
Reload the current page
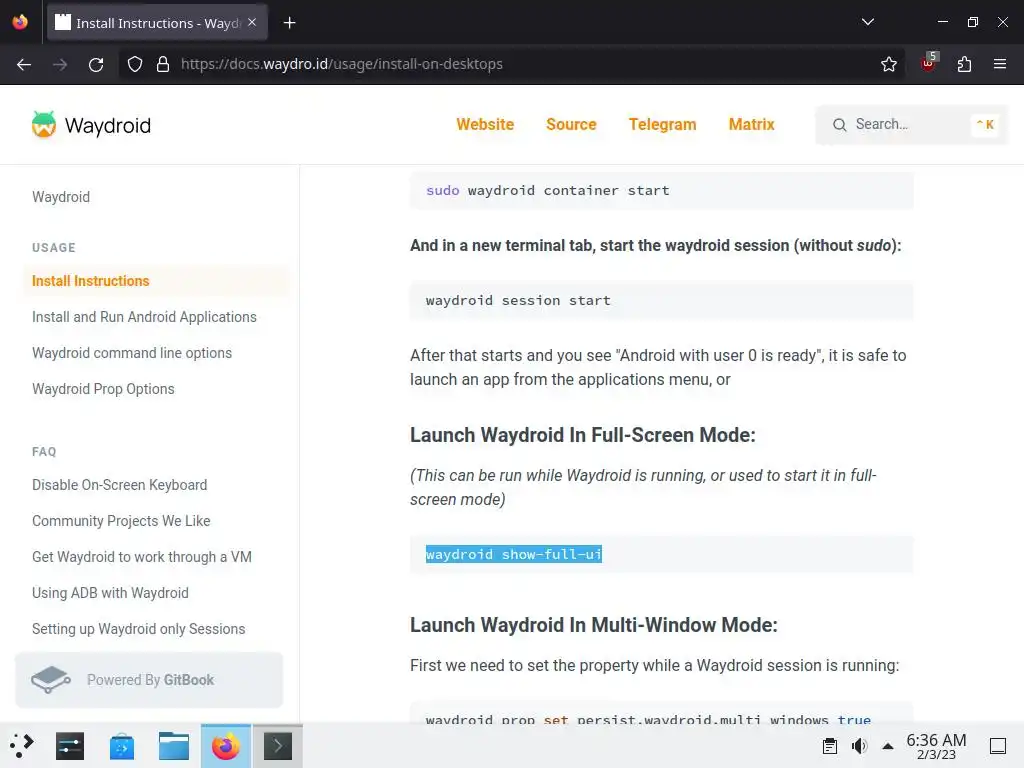tap(96, 64)
